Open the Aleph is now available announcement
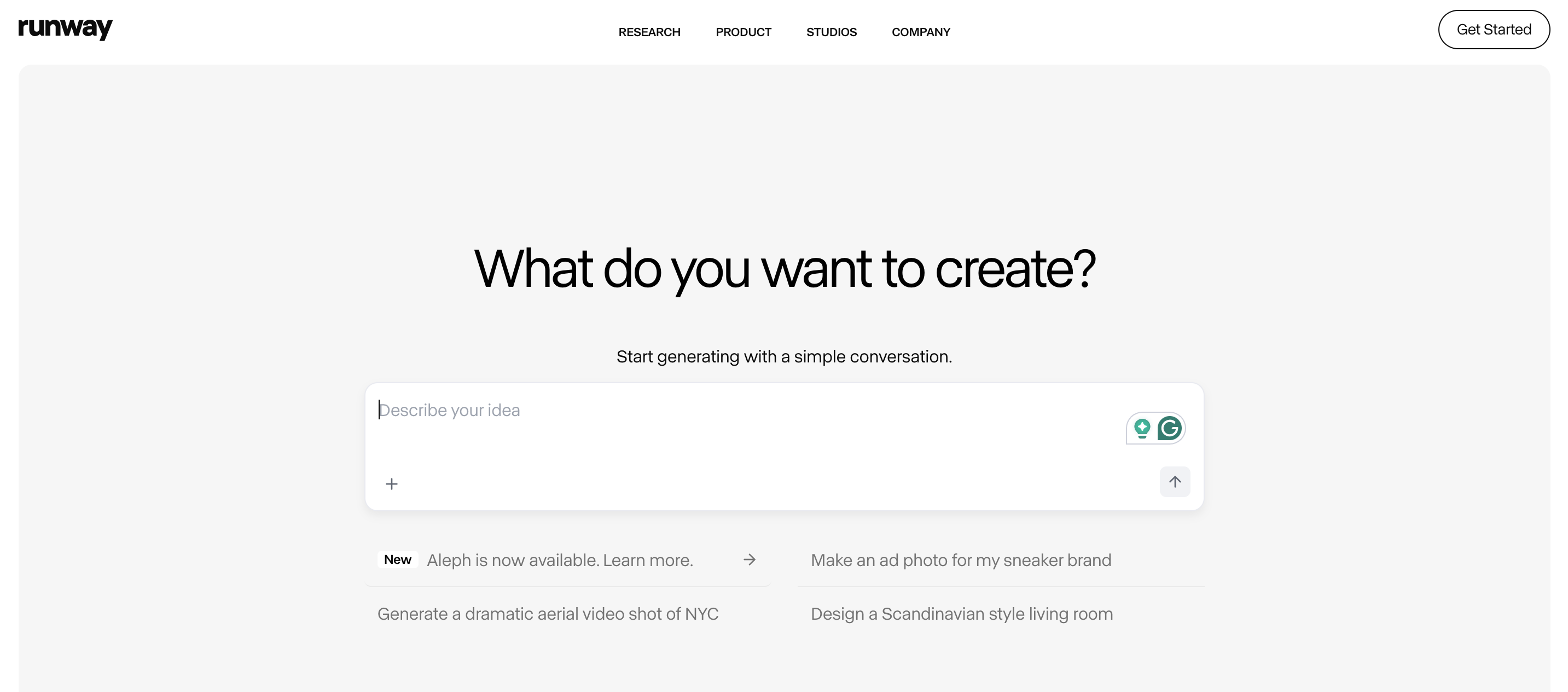The height and width of the screenshot is (692, 1568). (567, 560)
